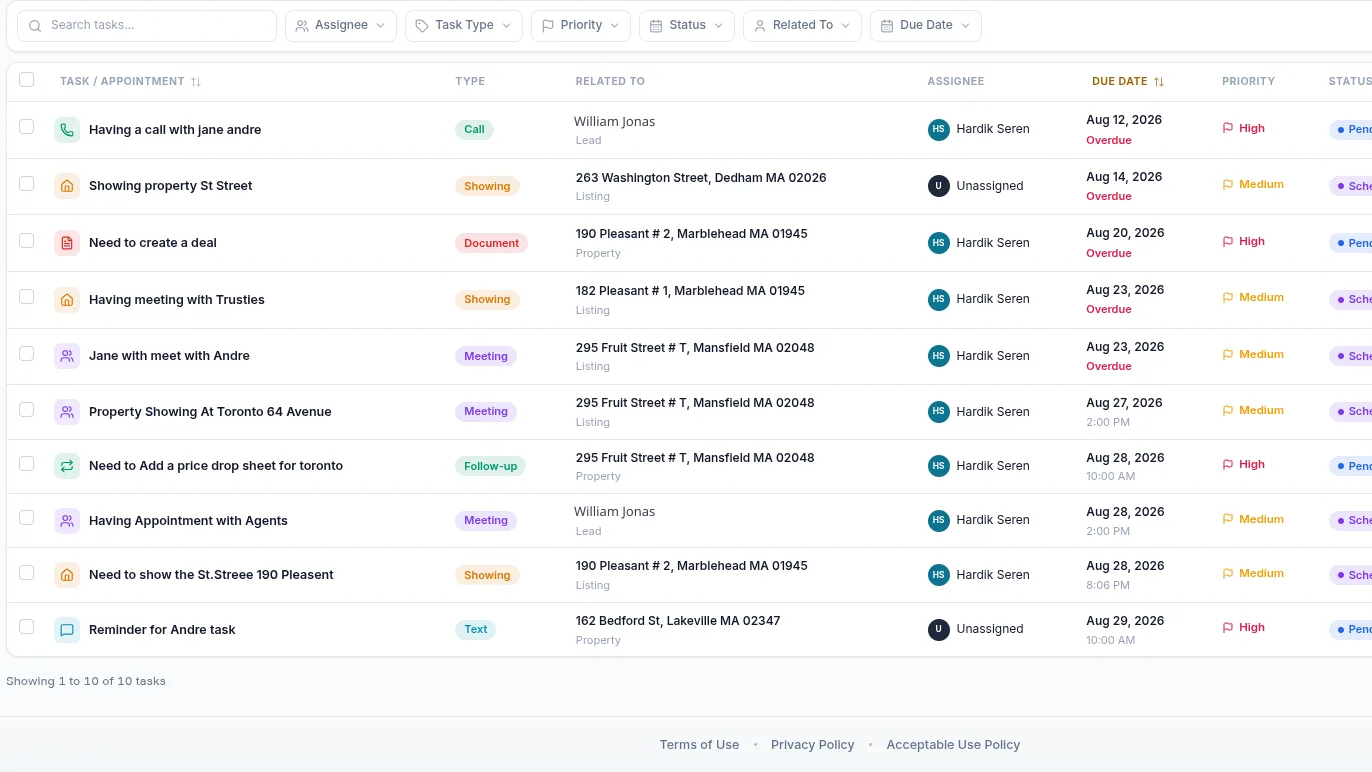The width and height of the screenshot is (1372, 772).
Task: Click task name Need to show the St.Streee 190 Pleasent
Action: [211, 575]
